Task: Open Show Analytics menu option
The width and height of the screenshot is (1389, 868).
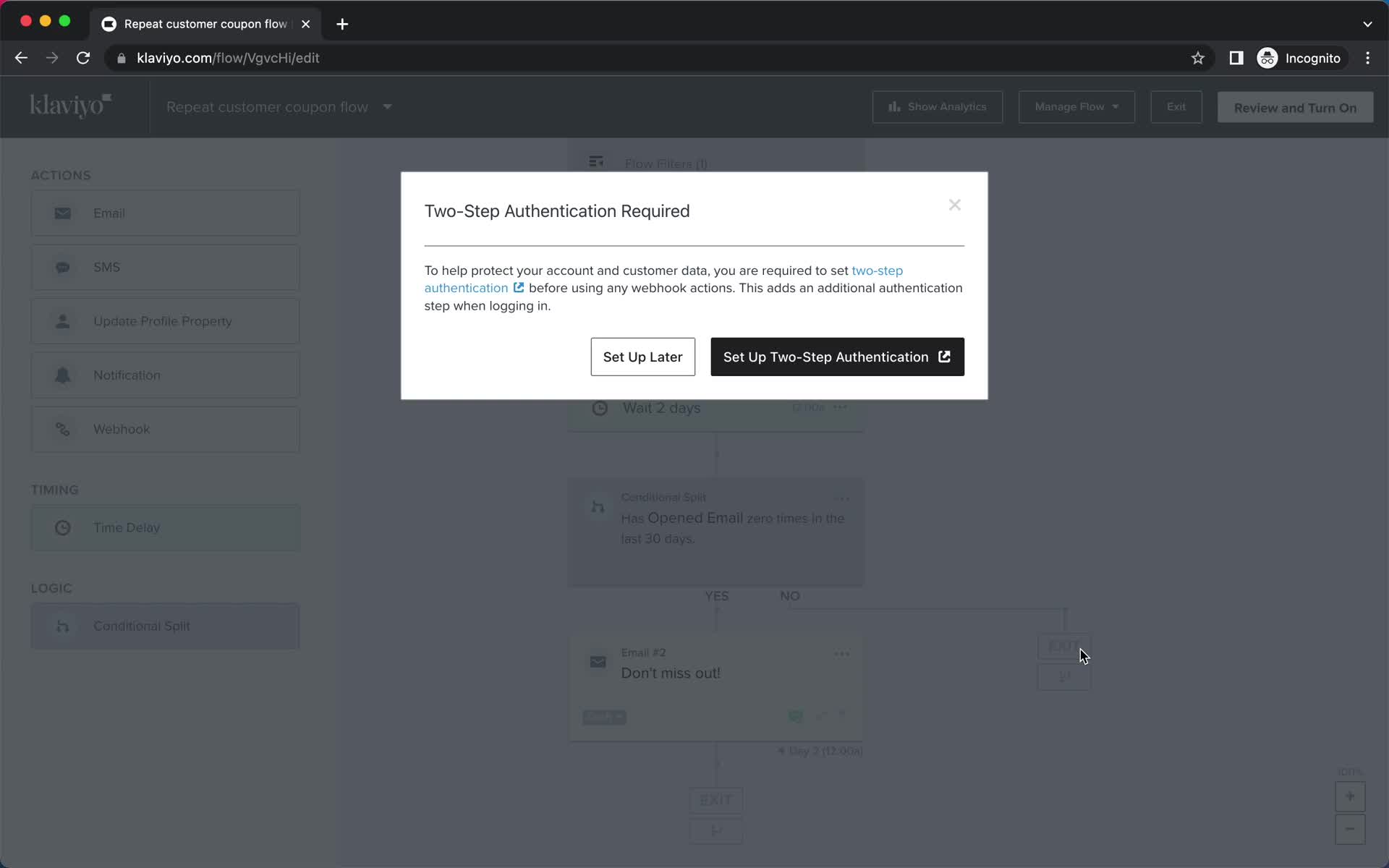Action: (938, 106)
